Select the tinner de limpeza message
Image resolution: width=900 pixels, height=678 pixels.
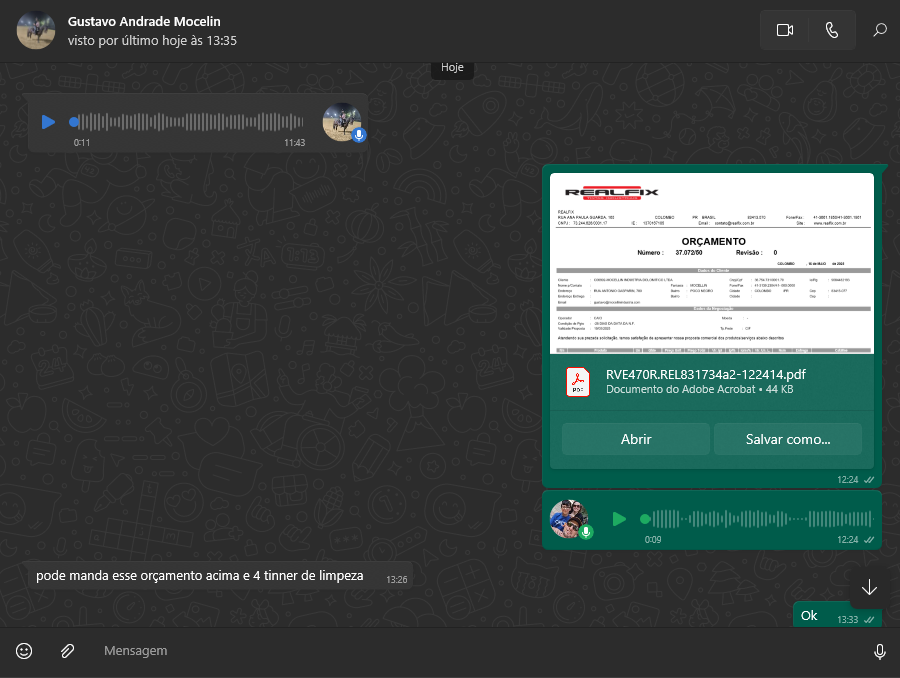tap(200, 576)
